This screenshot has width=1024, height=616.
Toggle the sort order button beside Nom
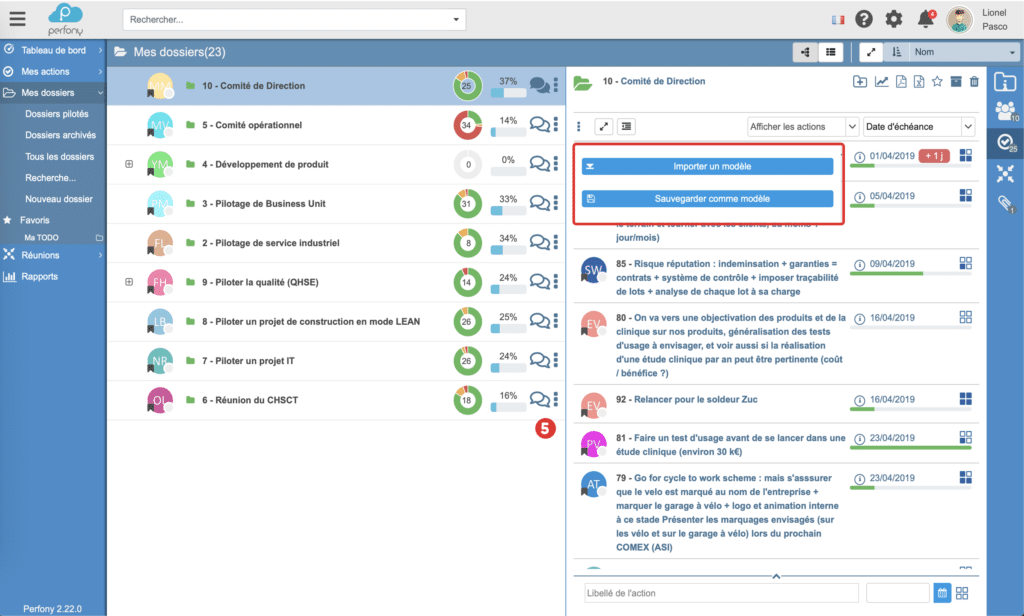coord(896,52)
